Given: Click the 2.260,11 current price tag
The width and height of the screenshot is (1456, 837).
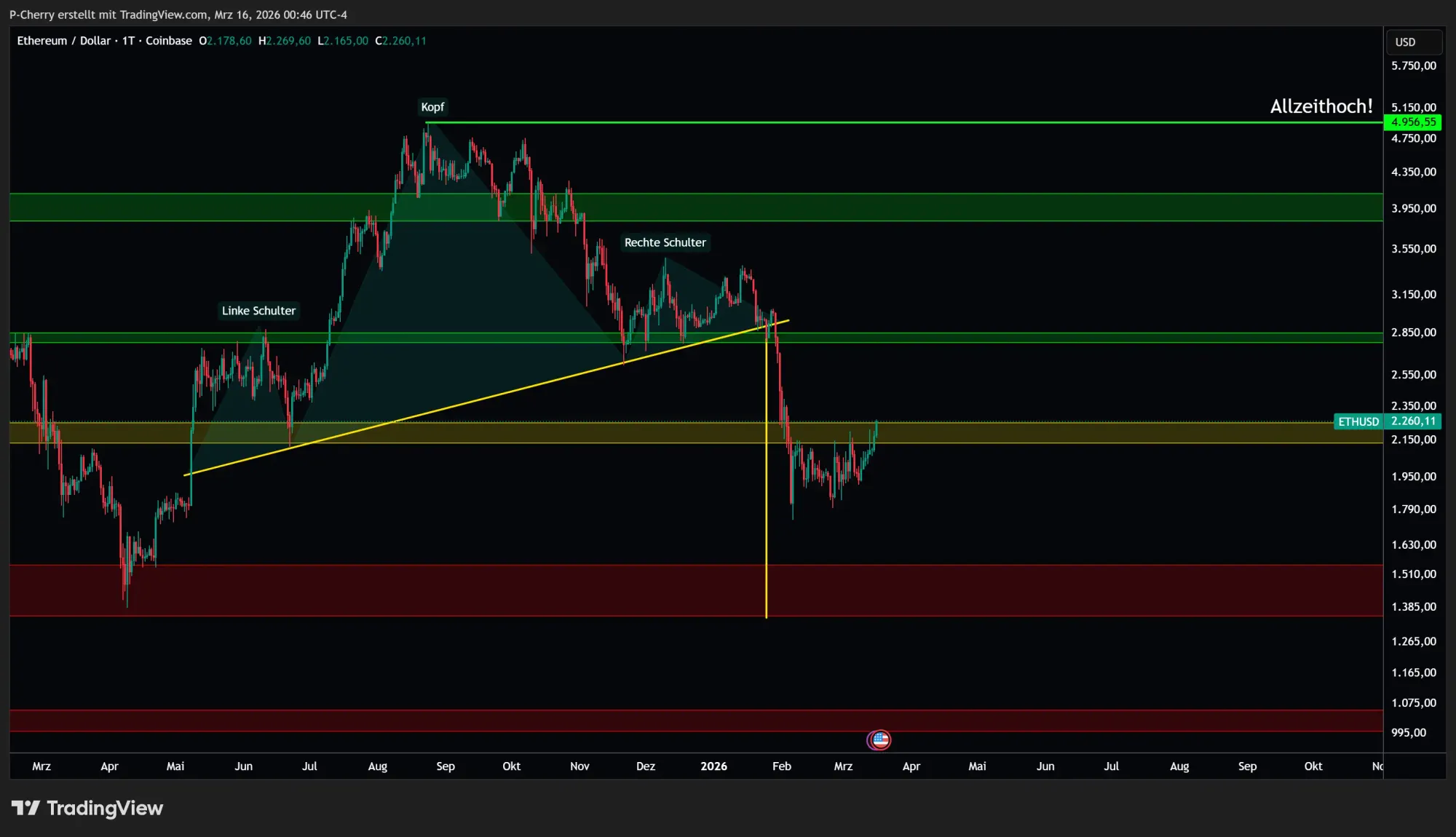Looking at the screenshot, I should [1412, 421].
